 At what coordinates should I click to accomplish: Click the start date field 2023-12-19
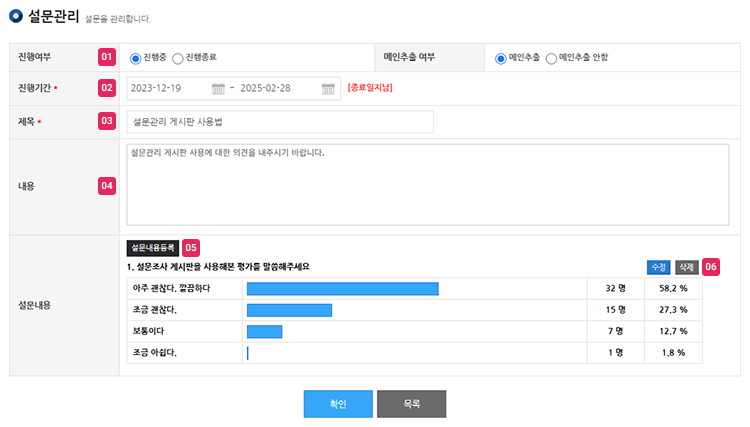(x=156, y=88)
